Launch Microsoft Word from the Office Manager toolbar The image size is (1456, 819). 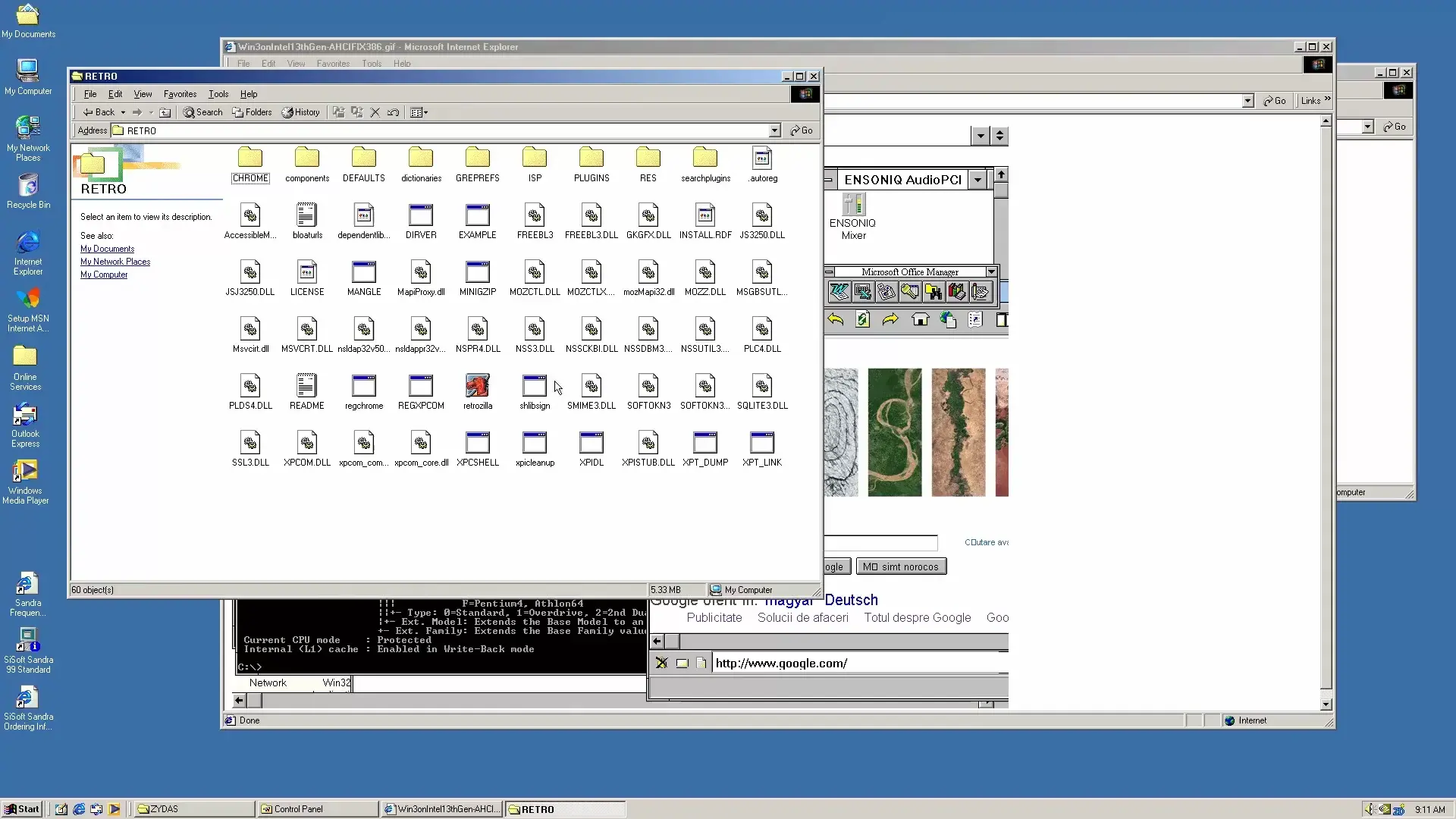click(839, 292)
